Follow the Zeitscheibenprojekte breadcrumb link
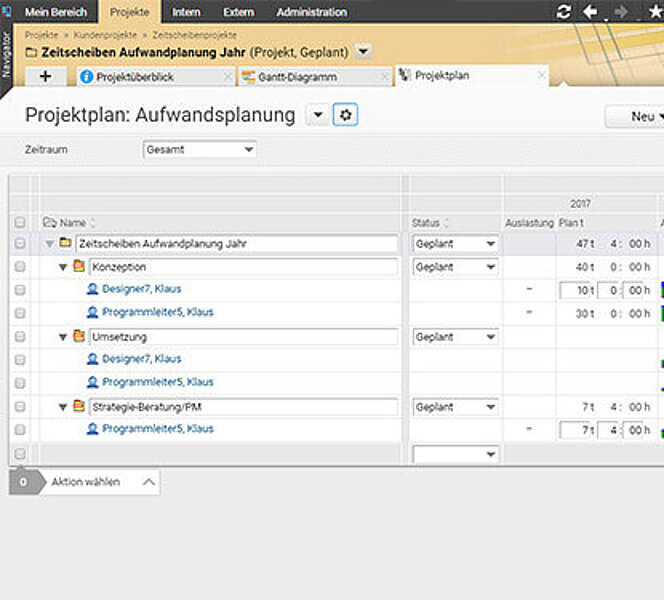This screenshot has height=600, width=664. [195, 35]
